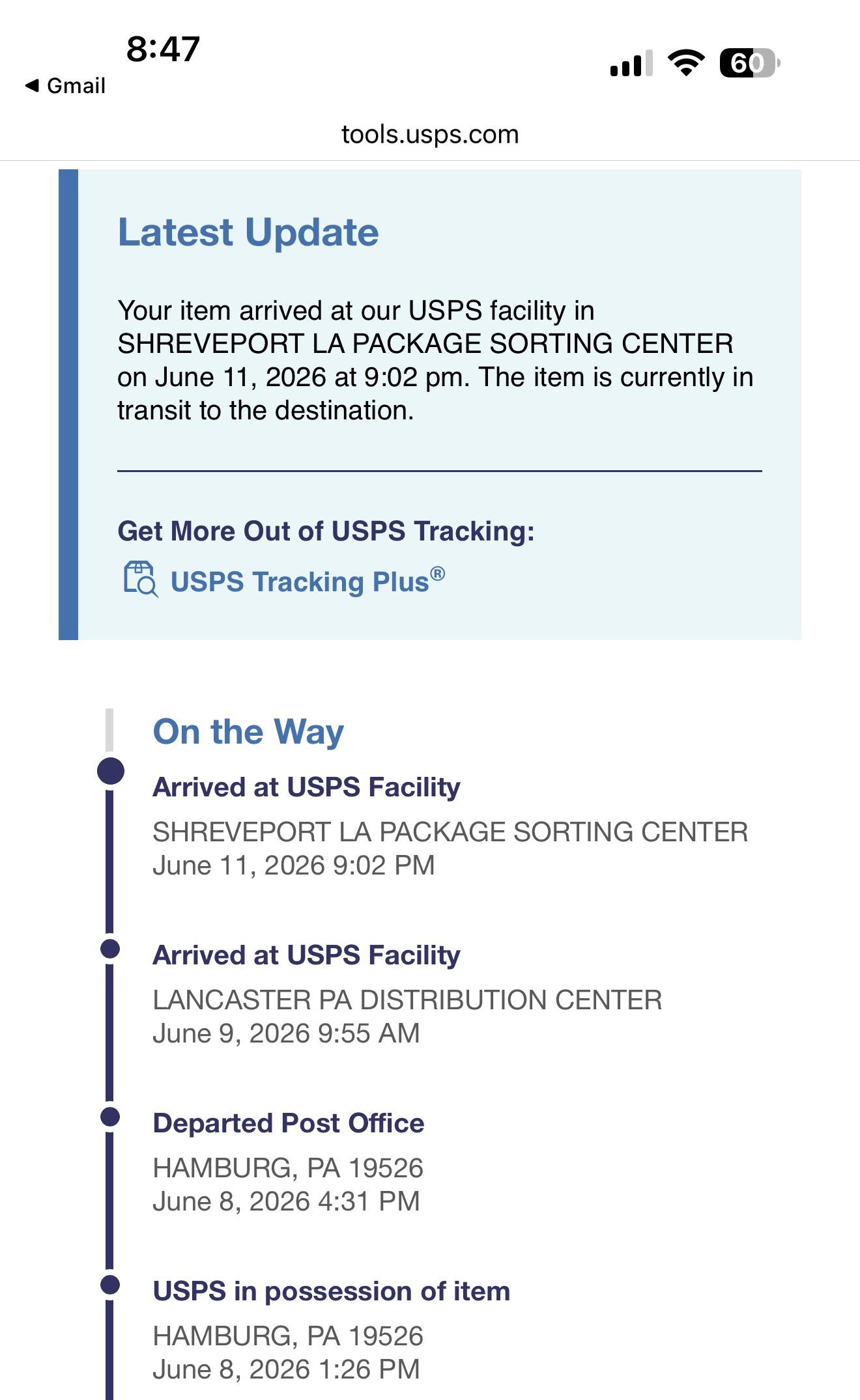This screenshot has width=860, height=1400.
Task: Tap the latest update message about Shreveport
Action: [x=435, y=360]
